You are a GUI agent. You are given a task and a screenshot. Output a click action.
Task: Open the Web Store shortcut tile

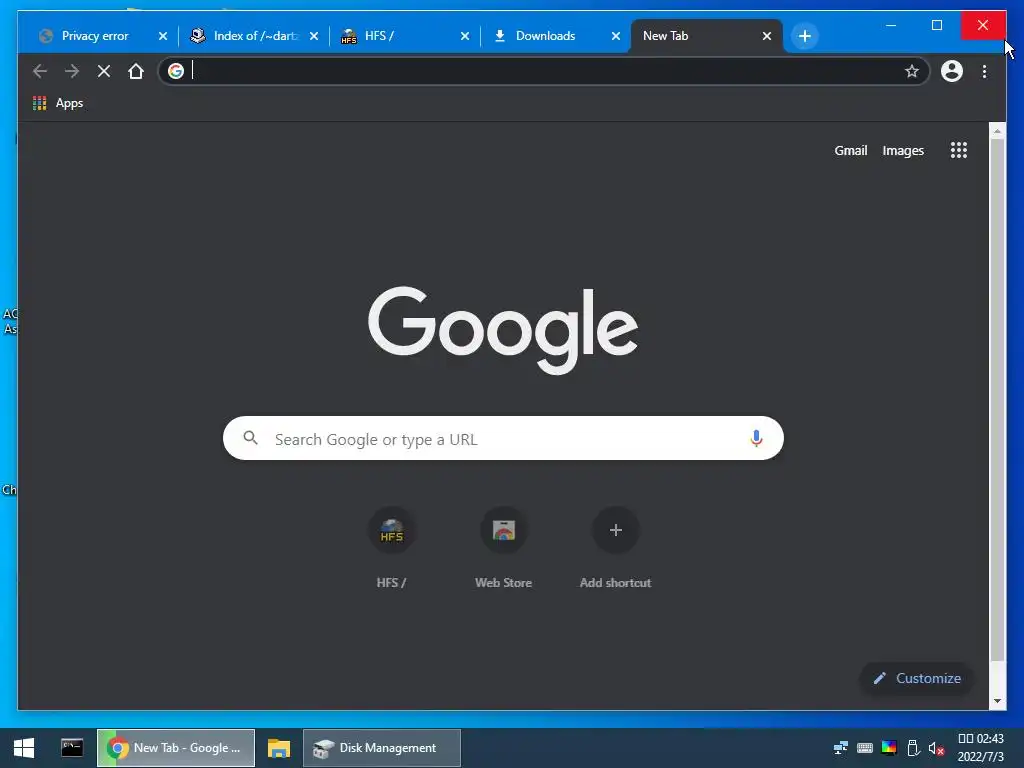coord(504,549)
